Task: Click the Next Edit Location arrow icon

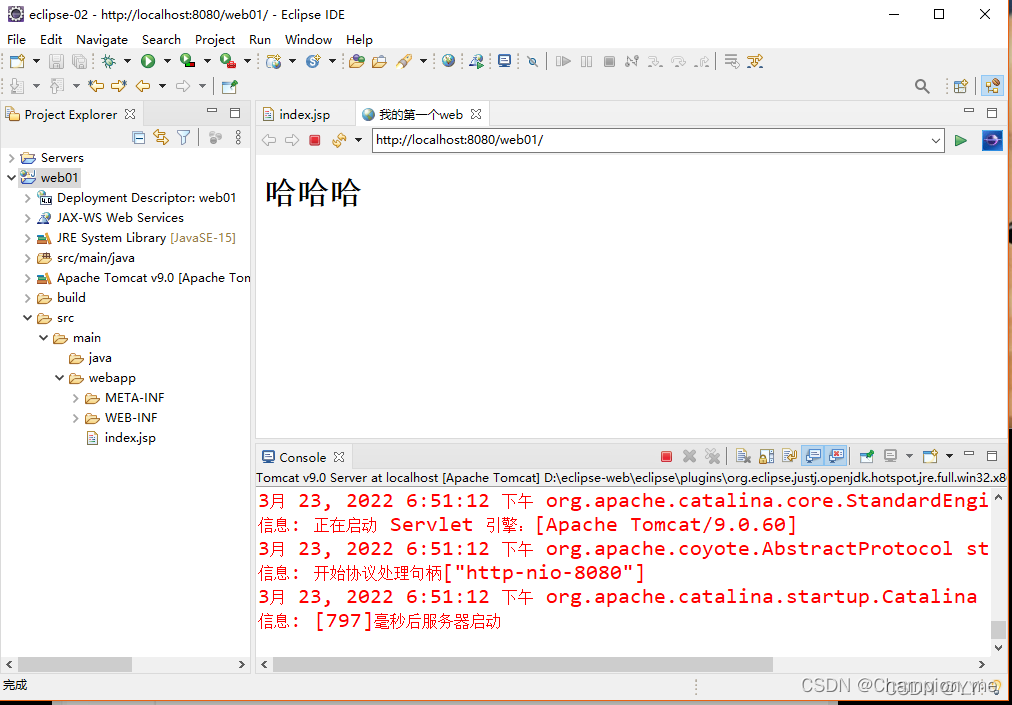Action: click(119, 85)
